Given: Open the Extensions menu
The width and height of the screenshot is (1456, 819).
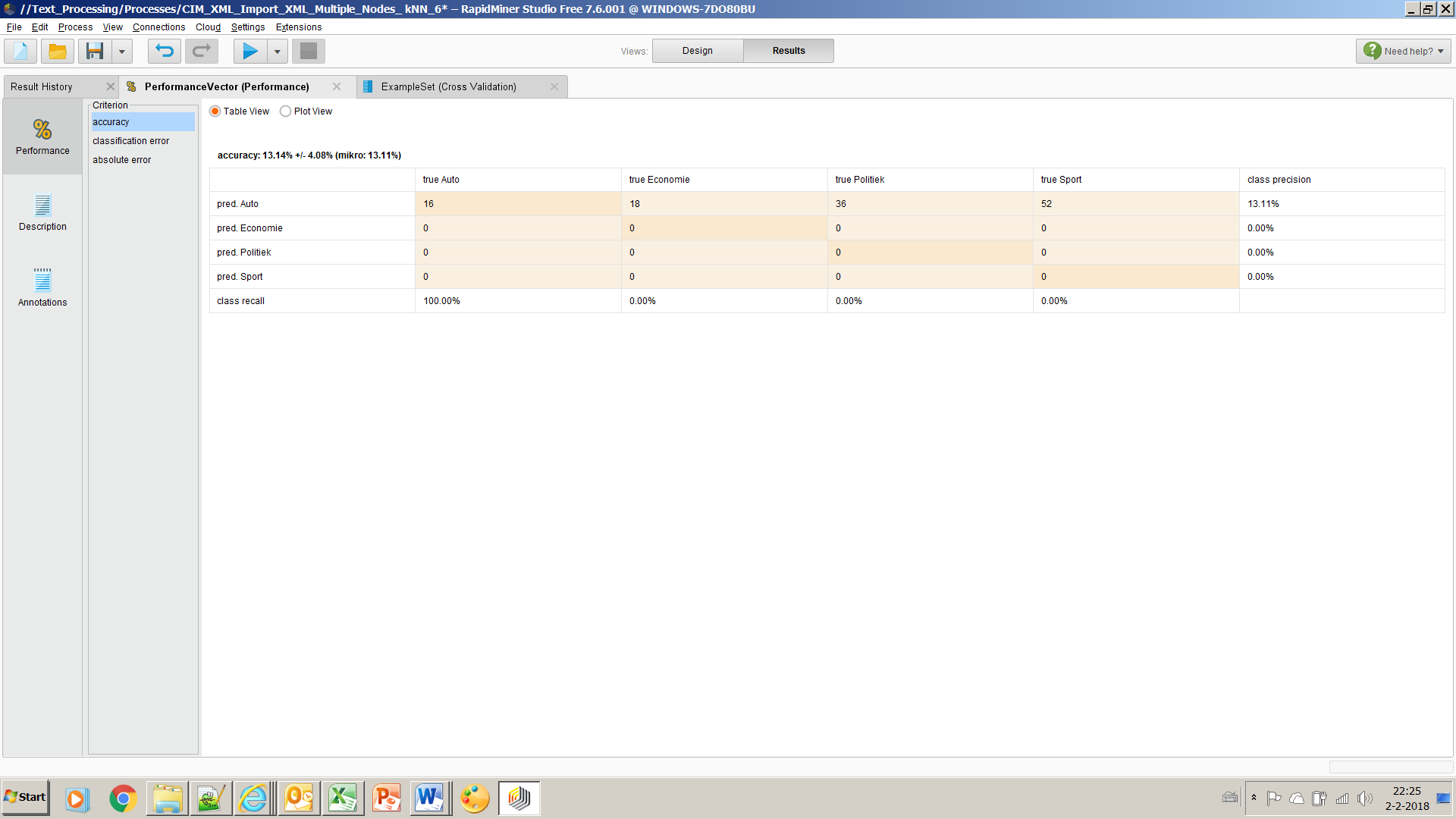Looking at the screenshot, I should (x=299, y=27).
